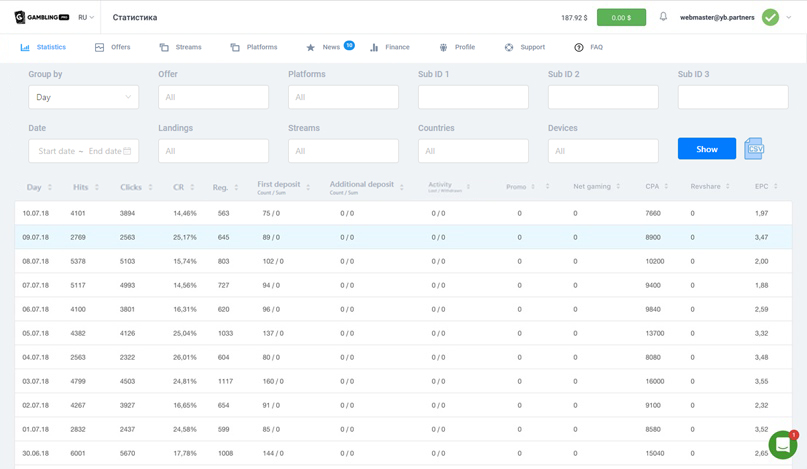Image resolution: width=807 pixels, height=469 pixels.
Task: Click the 09.07.18 date cell
Action: pyautogui.click(x=36, y=237)
